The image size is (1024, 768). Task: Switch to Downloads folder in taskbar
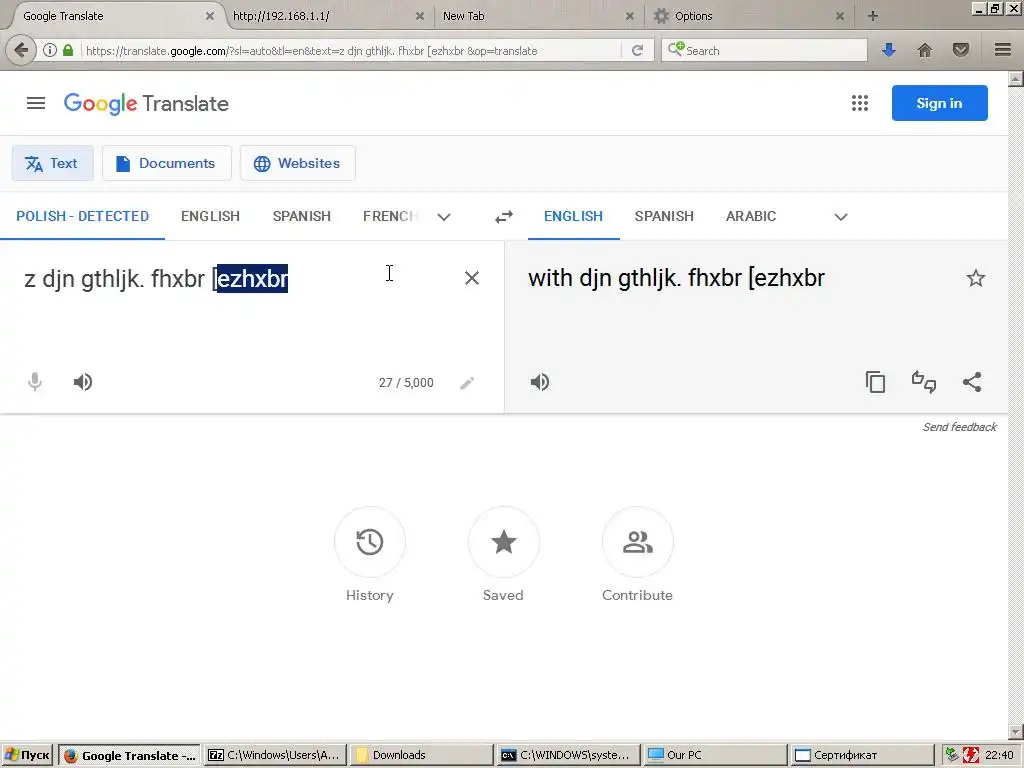tap(420, 755)
